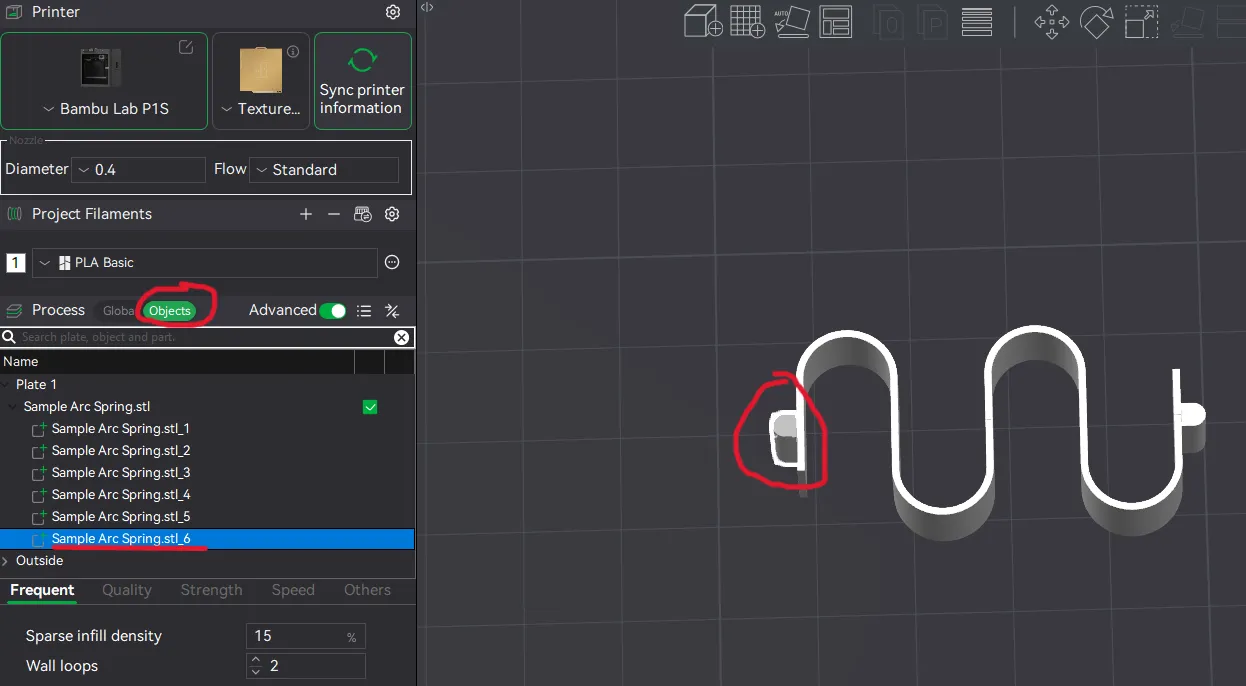The image size is (1246, 686).
Task: Remove a project filament
Action: click(334, 214)
